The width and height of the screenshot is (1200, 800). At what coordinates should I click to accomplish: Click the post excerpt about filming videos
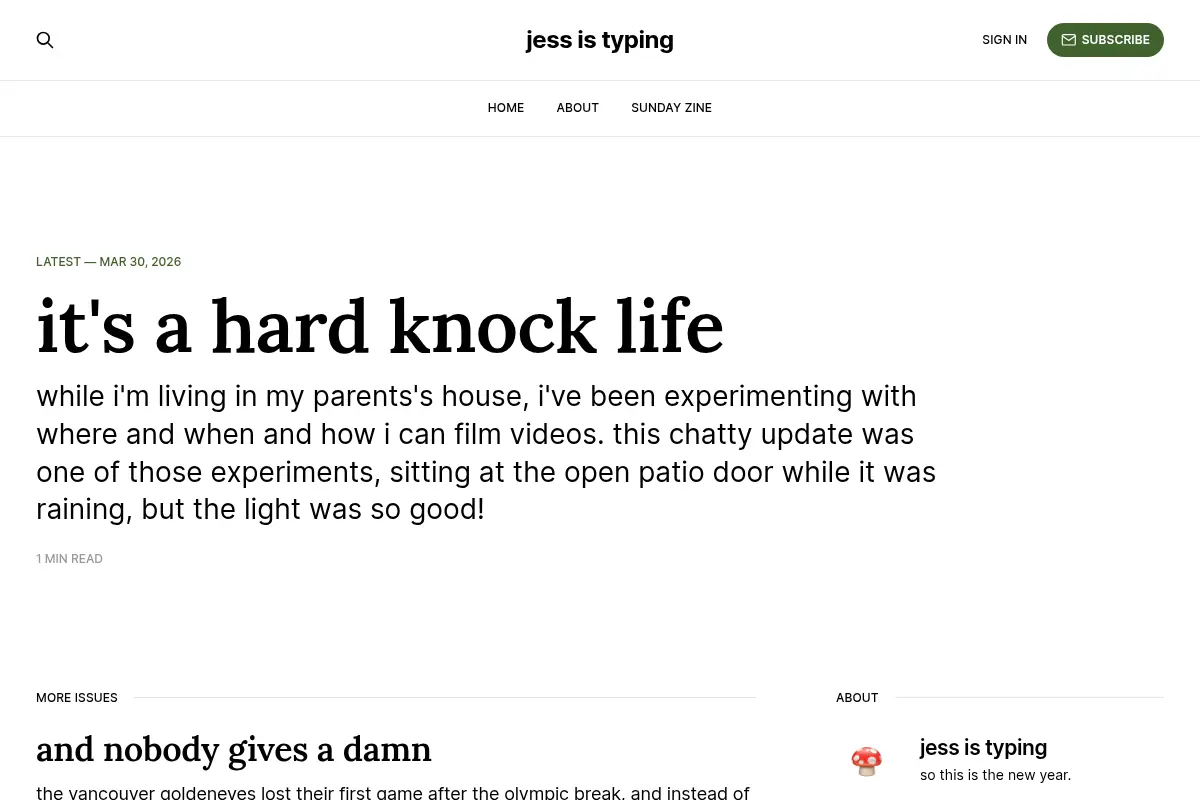tap(486, 453)
